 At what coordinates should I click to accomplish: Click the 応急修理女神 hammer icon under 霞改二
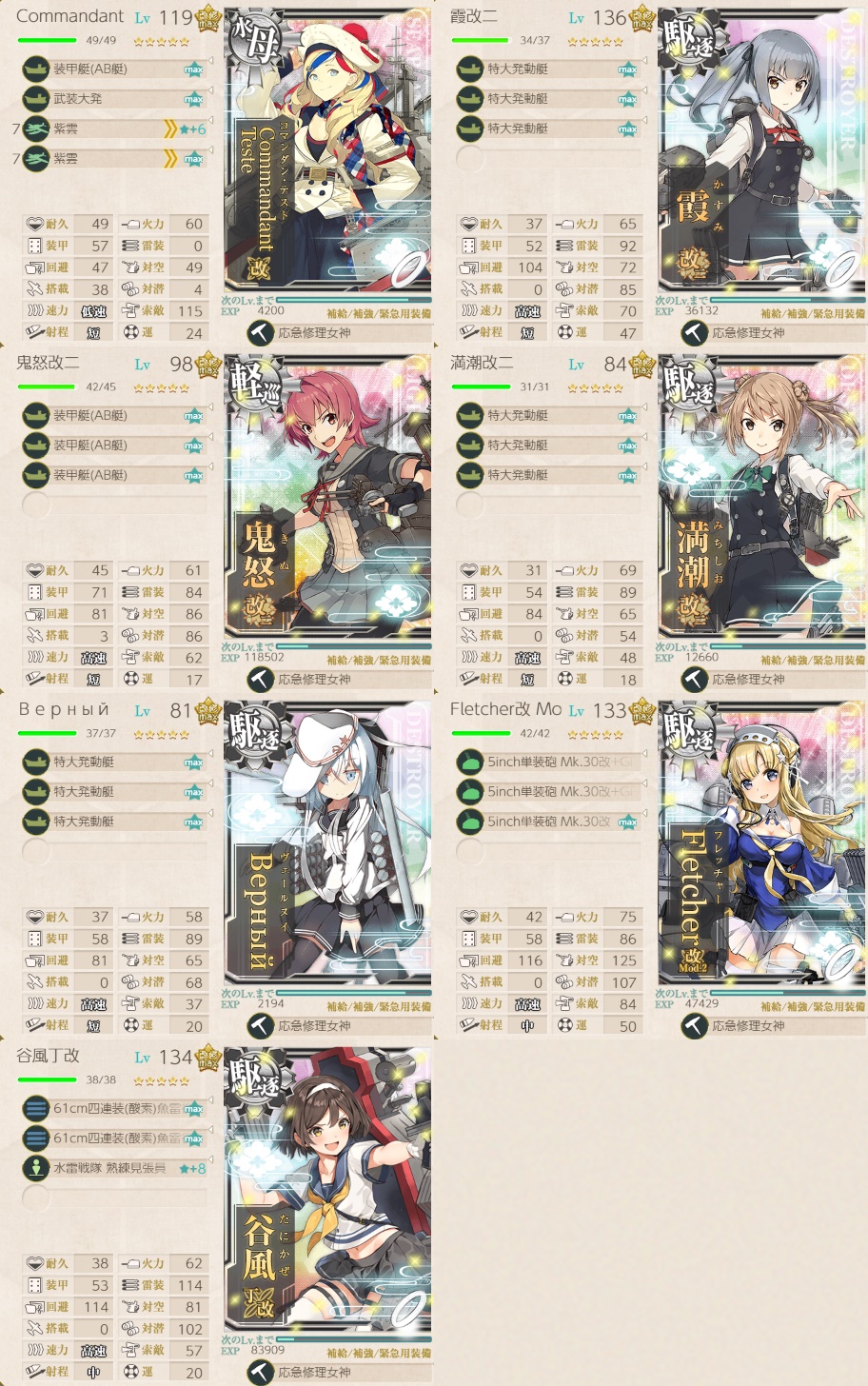[694, 332]
